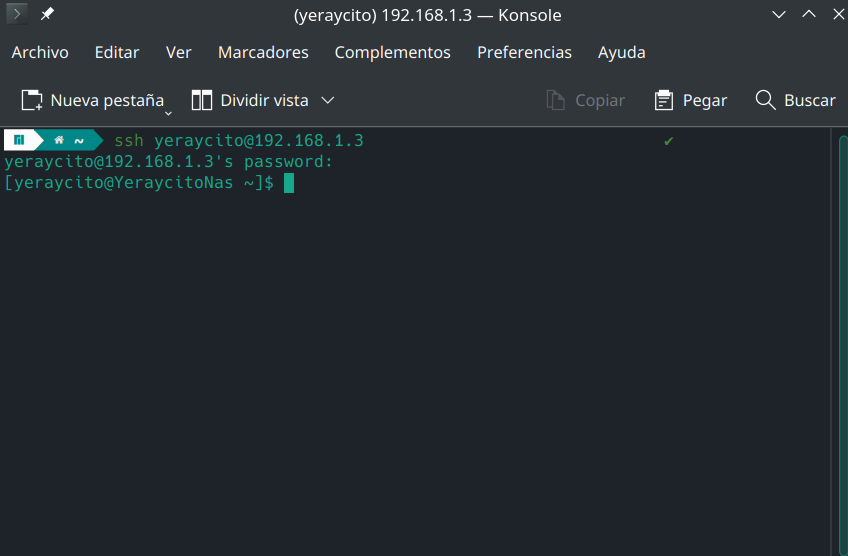Open the Marcadores menu
The height and width of the screenshot is (556, 848).
(263, 52)
